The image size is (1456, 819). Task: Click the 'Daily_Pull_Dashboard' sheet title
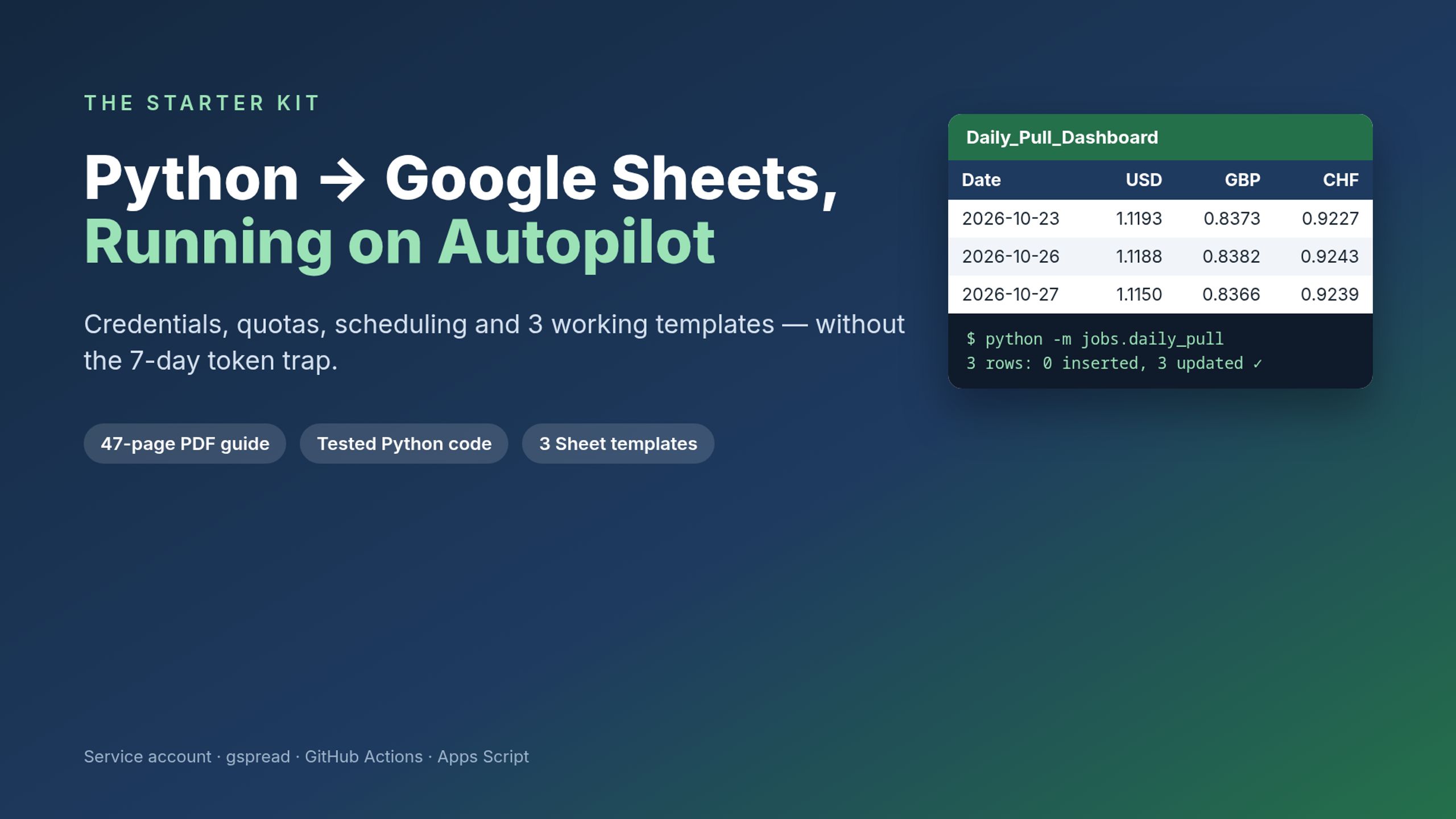click(x=1062, y=138)
